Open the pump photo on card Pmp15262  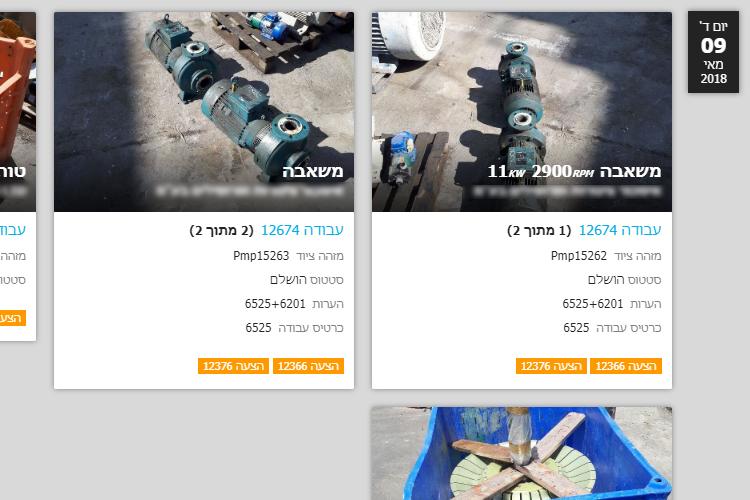coord(522,111)
